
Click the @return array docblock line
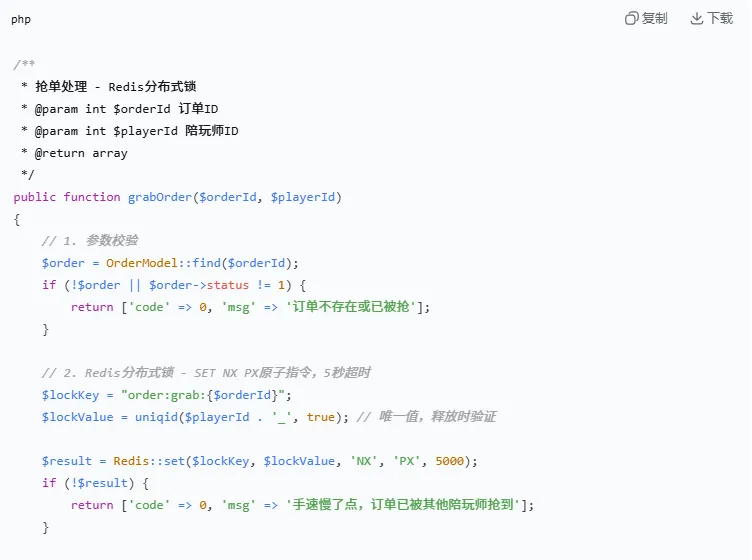pyautogui.click(x=81, y=153)
